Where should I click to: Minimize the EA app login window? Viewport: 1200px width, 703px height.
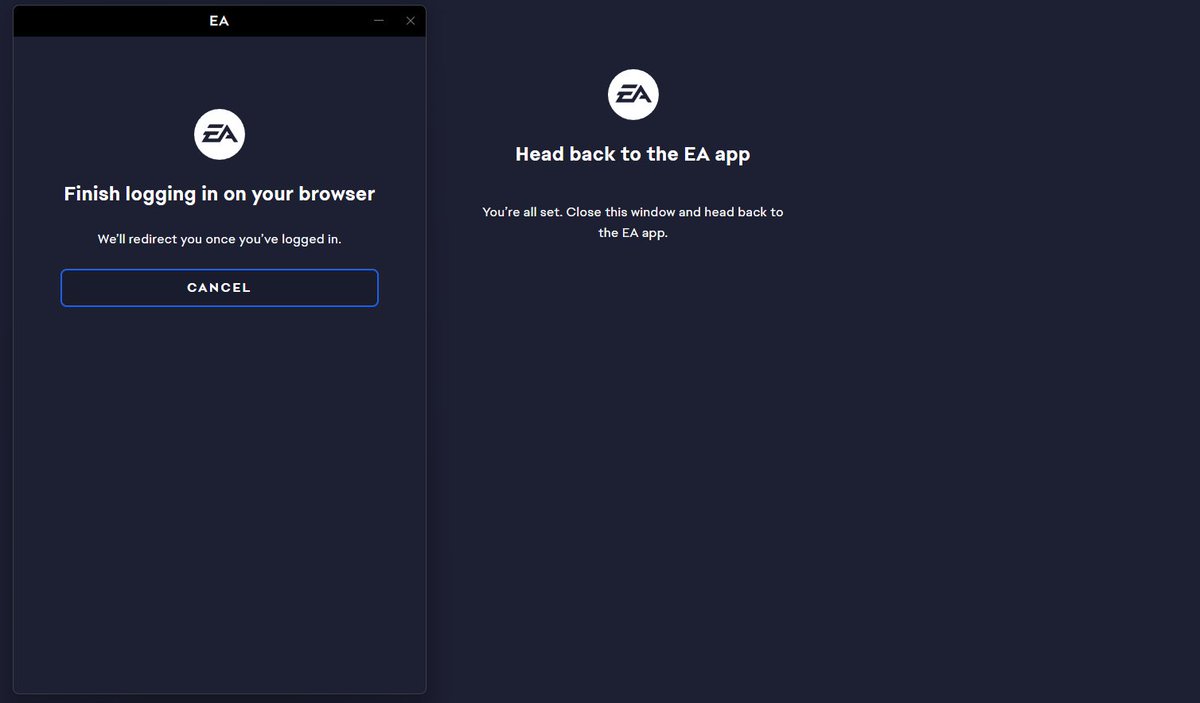(x=379, y=20)
